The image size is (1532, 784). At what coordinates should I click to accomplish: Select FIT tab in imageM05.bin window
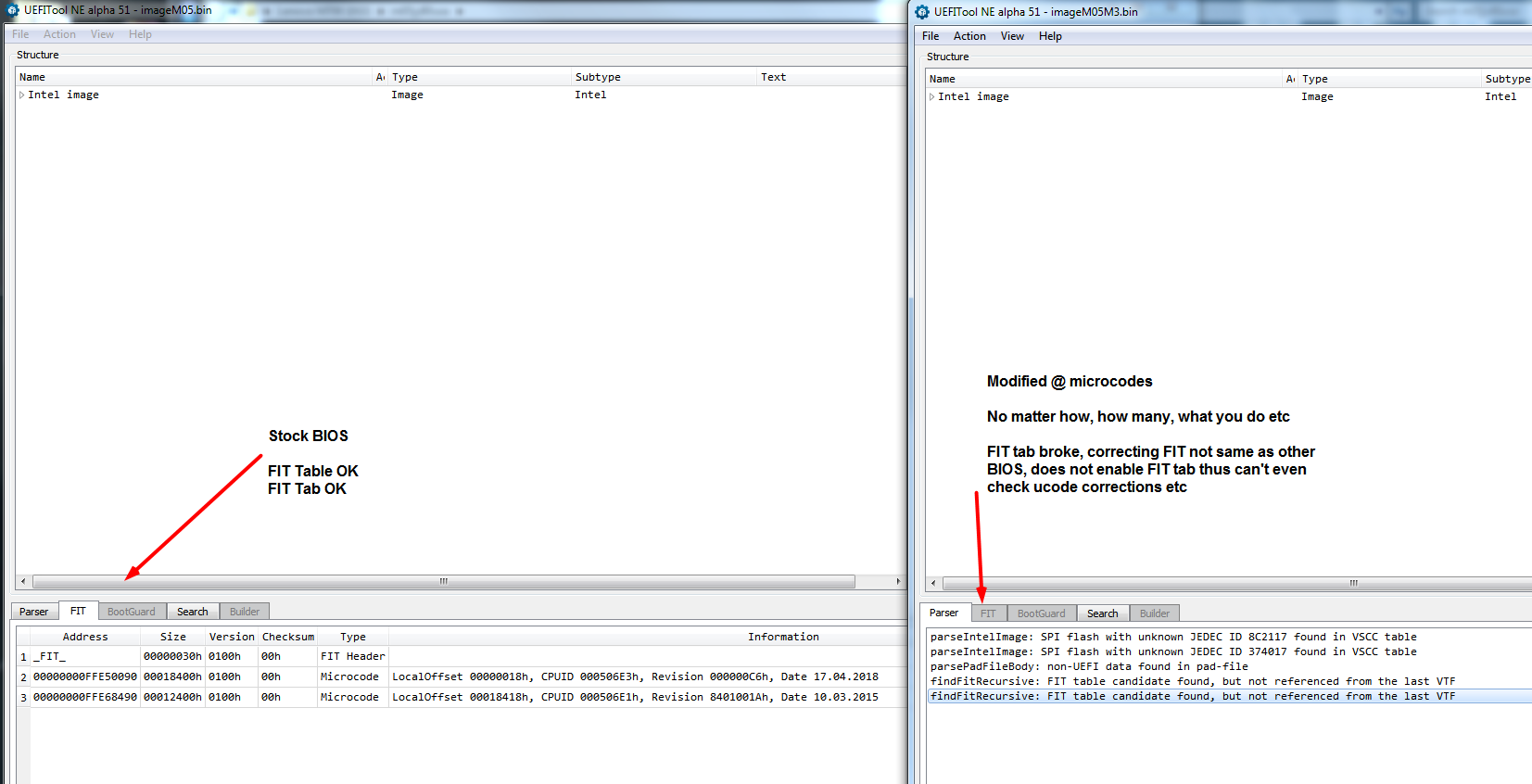(x=78, y=611)
